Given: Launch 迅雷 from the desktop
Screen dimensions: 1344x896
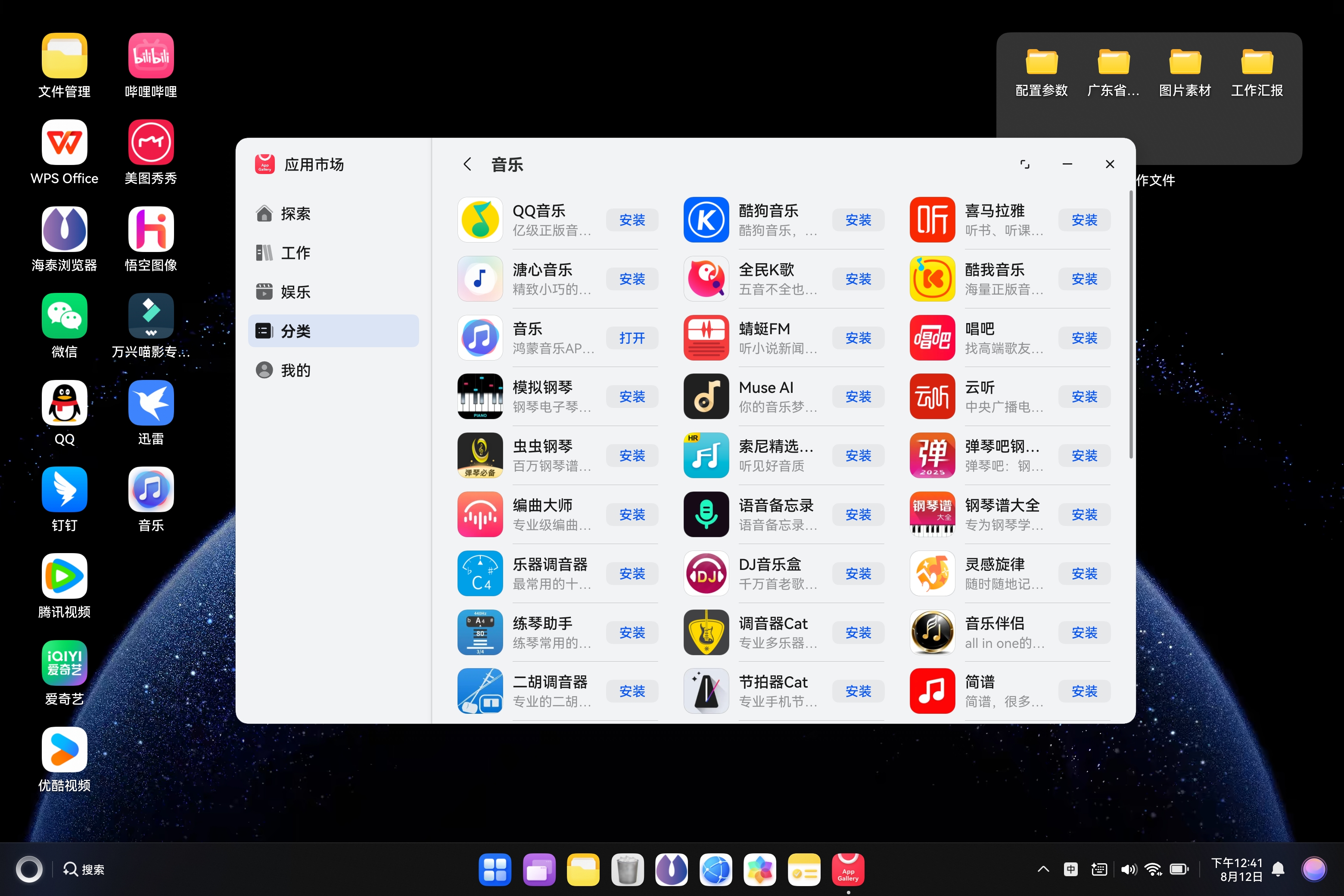Looking at the screenshot, I should point(151,403).
